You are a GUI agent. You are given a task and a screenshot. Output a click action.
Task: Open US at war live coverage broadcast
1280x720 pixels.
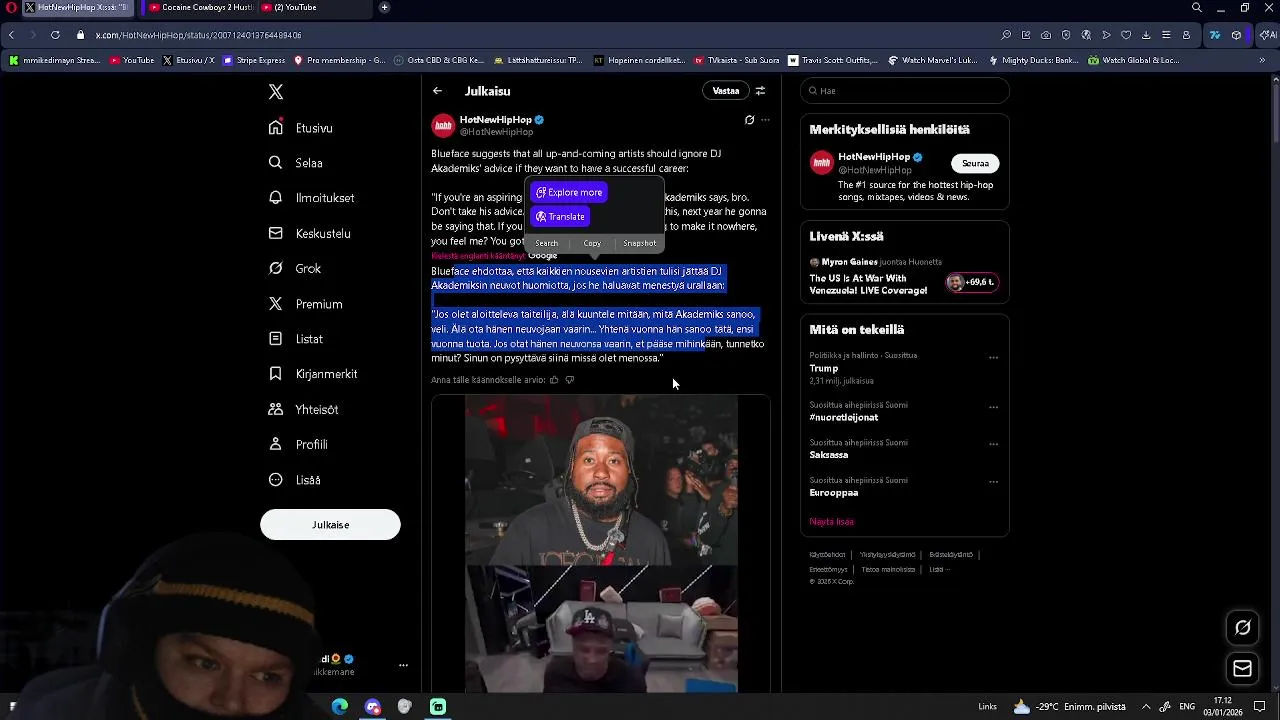tap(868, 284)
